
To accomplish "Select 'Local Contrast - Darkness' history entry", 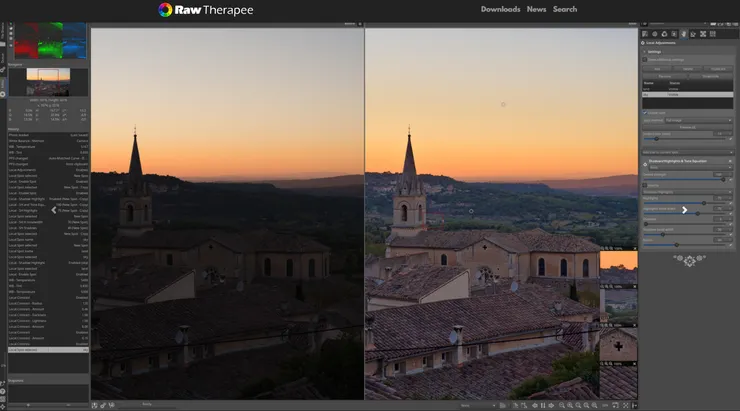I will (x=48, y=315).
